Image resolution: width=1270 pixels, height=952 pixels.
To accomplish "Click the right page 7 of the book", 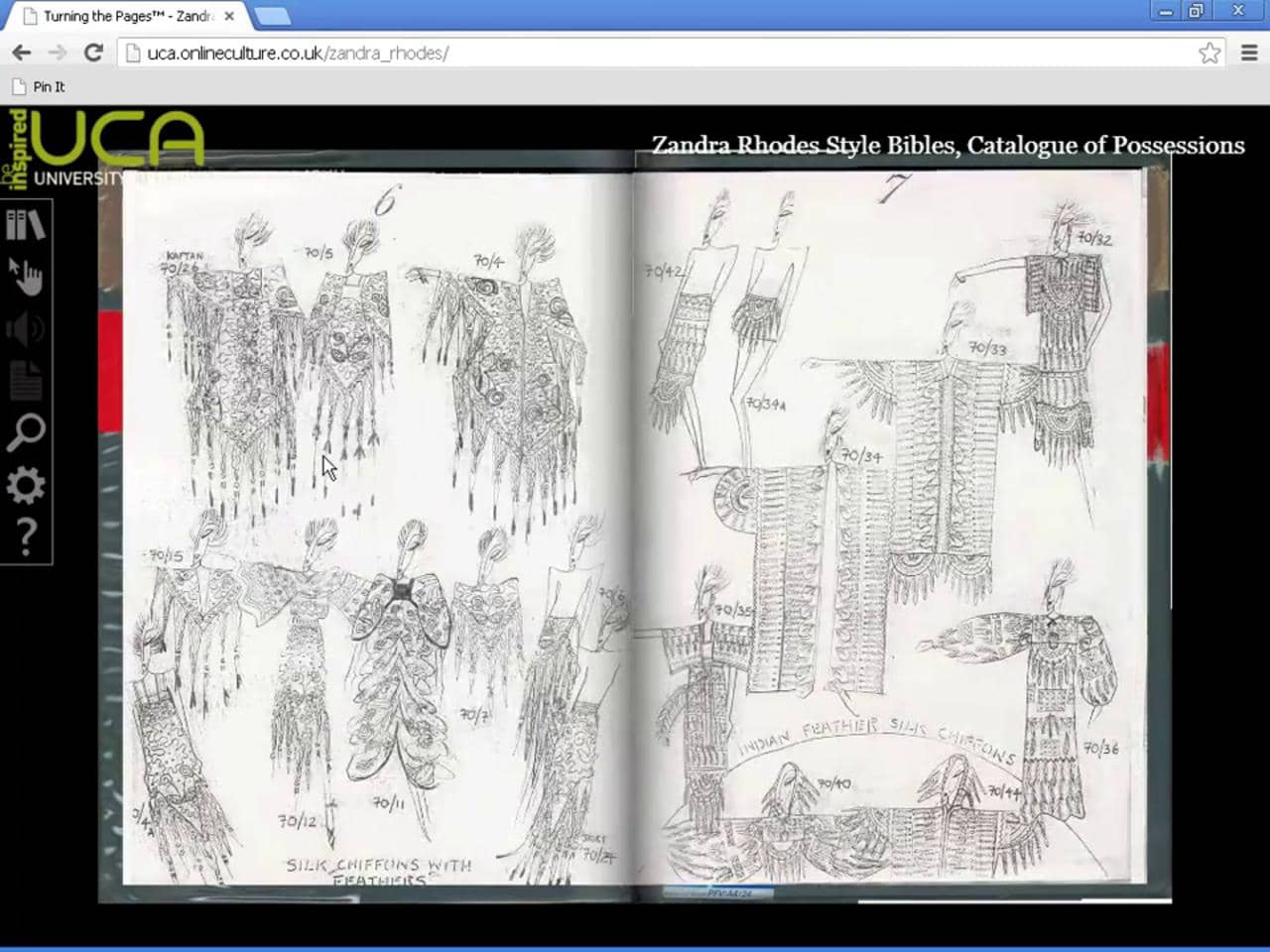I will pos(888,526).
